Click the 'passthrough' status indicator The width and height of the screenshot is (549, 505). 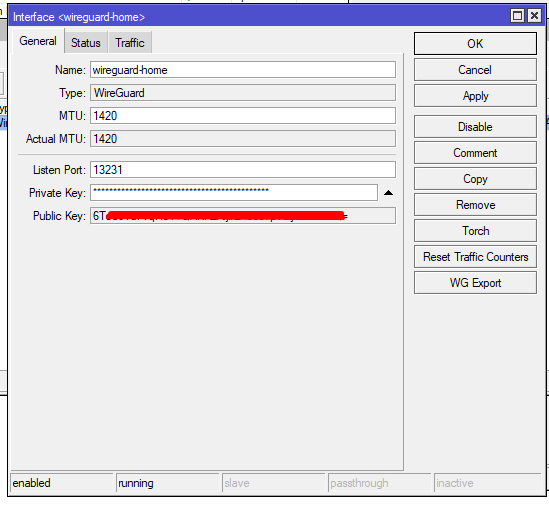(x=380, y=483)
